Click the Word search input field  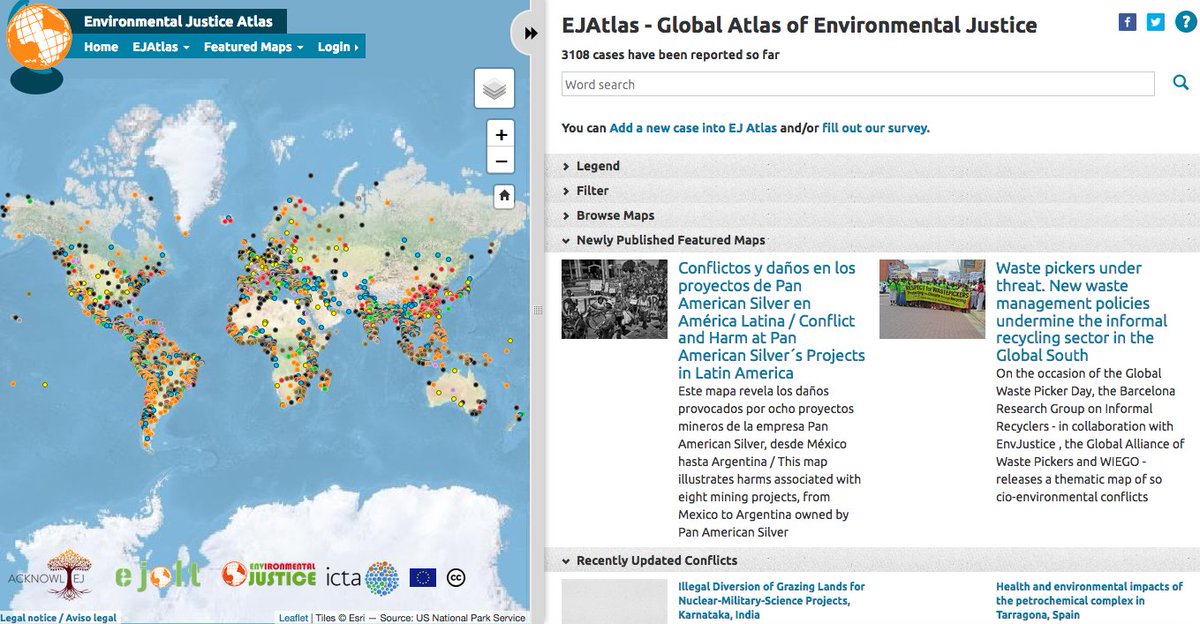[858, 84]
